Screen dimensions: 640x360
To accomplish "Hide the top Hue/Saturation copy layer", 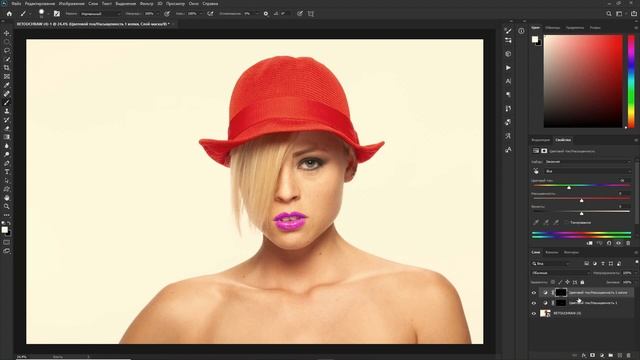I will [x=534, y=293].
